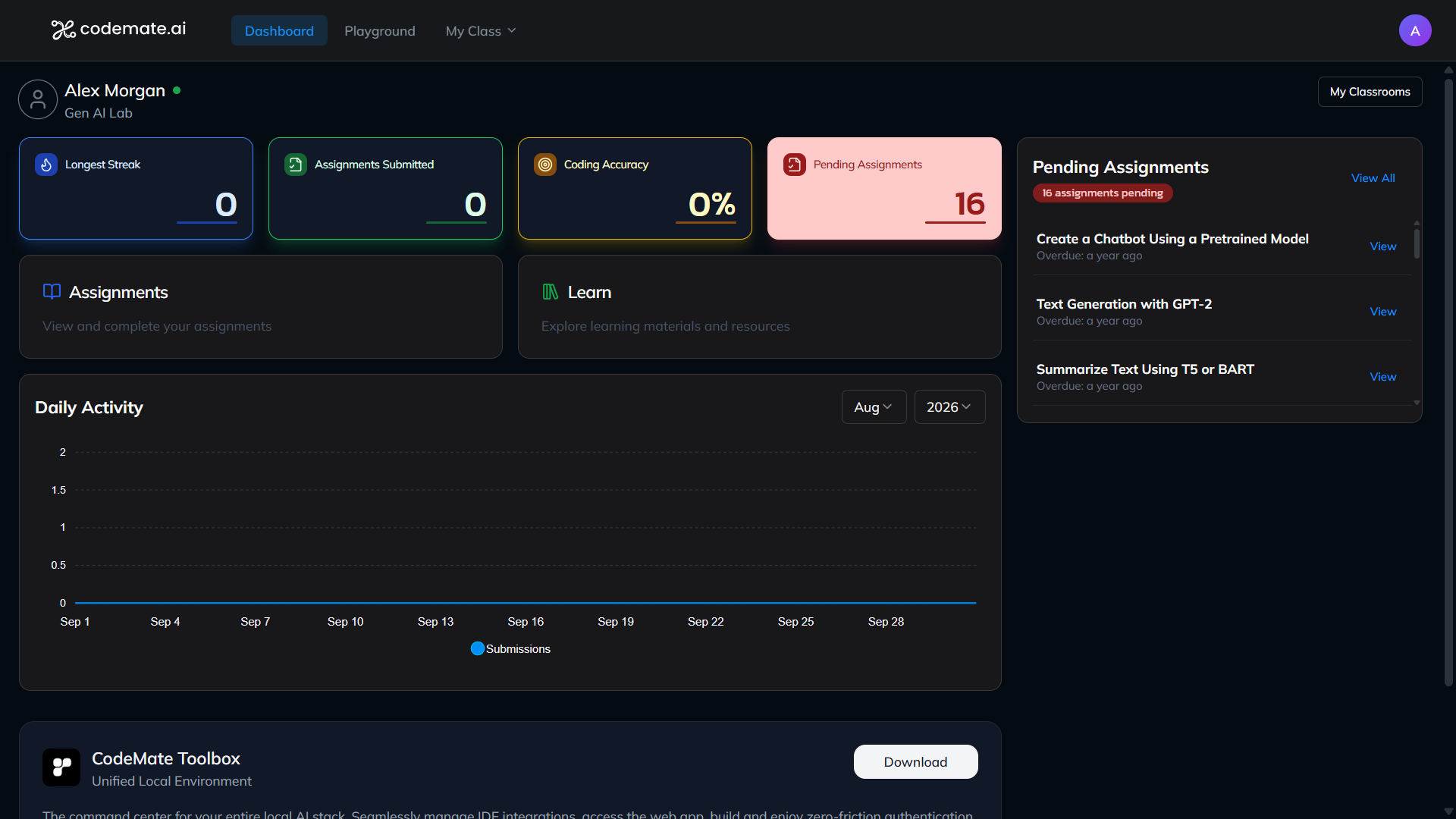Viewport: 1456px width, 819px height.
Task: Click the Sep 1 axis label
Action: point(75,622)
